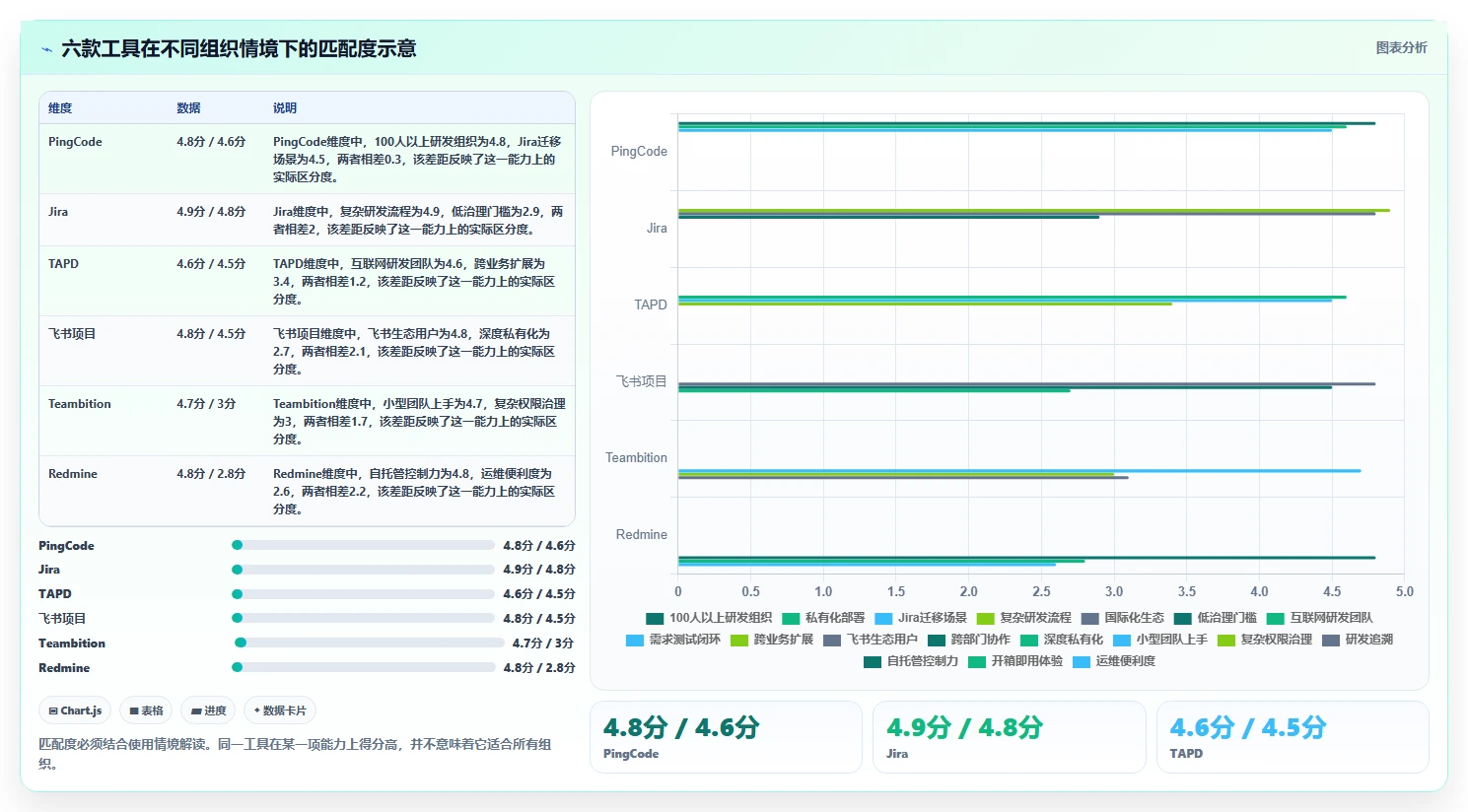Toggle the 跨业务扩展 legend series
Image resolution: width=1468 pixels, height=812 pixels.
point(772,640)
